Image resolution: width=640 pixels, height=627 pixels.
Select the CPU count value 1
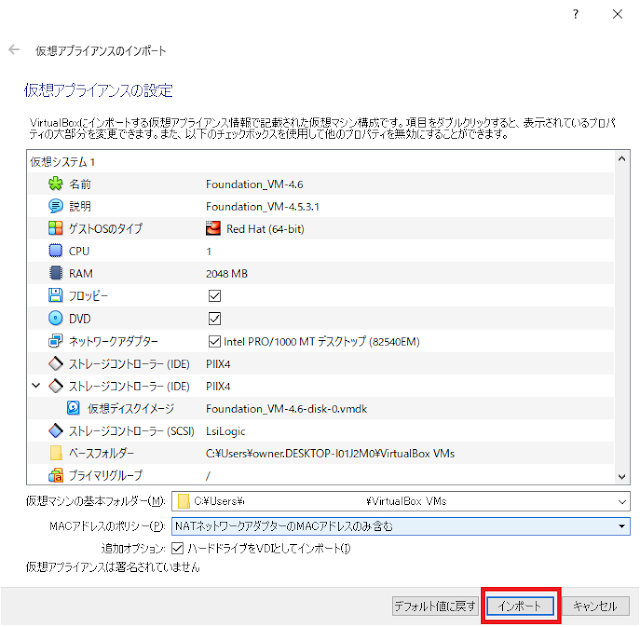[x=209, y=251]
